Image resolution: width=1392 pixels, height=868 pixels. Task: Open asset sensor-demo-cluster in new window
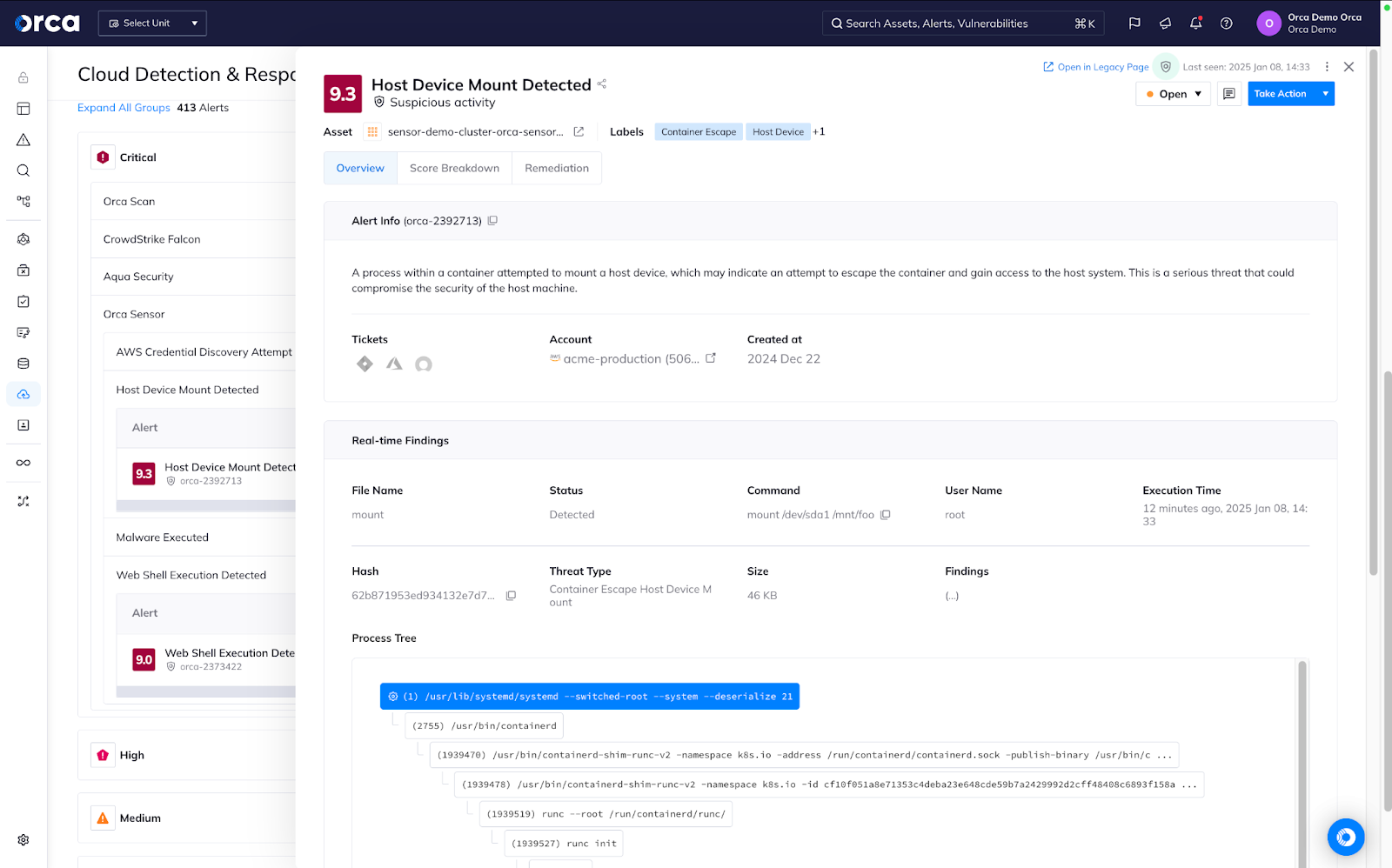point(579,132)
